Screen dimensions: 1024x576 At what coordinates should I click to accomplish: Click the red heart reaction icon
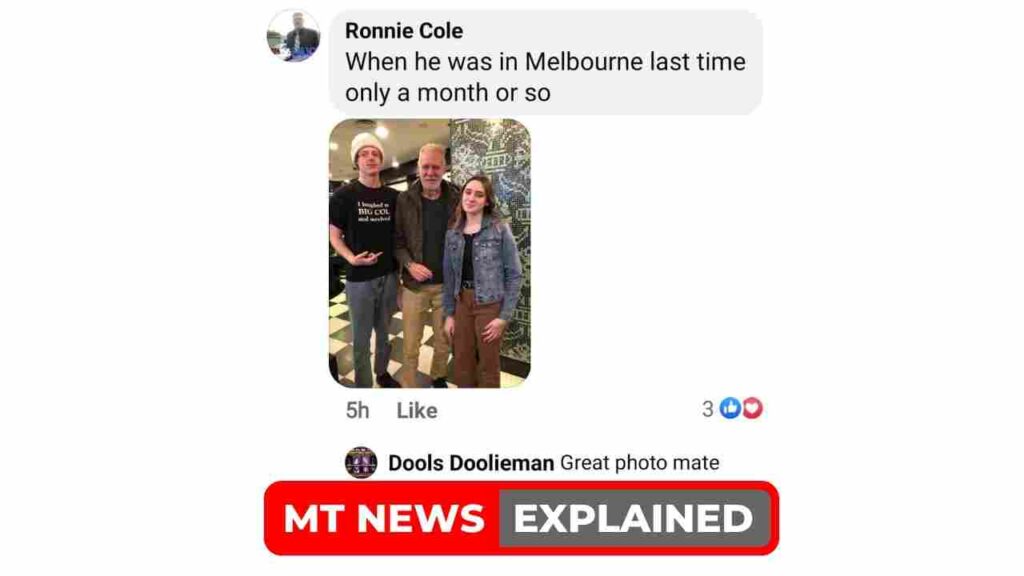(x=752, y=408)
